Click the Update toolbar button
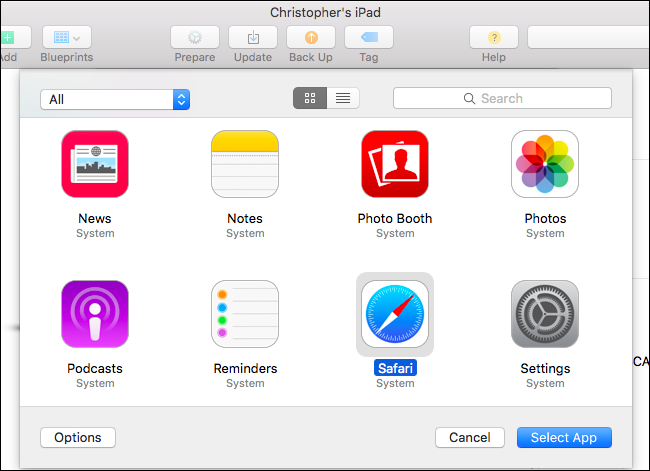Image resolution: width=650 pixels, height=471 pixels. click(253, 37)
